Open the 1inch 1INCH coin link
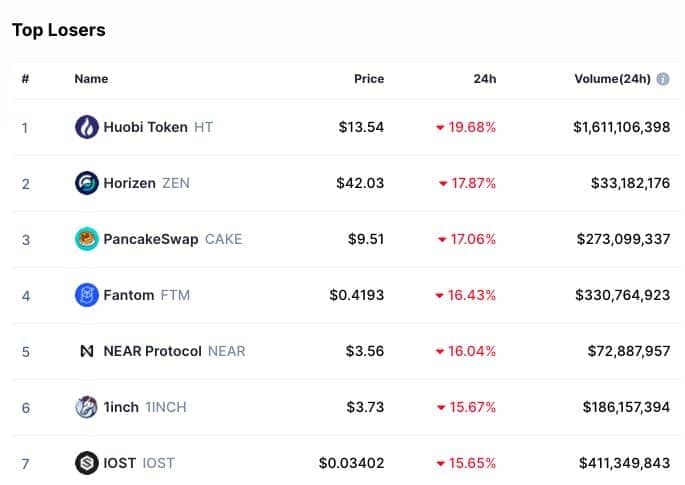685x485 pixels. [145, 407]
